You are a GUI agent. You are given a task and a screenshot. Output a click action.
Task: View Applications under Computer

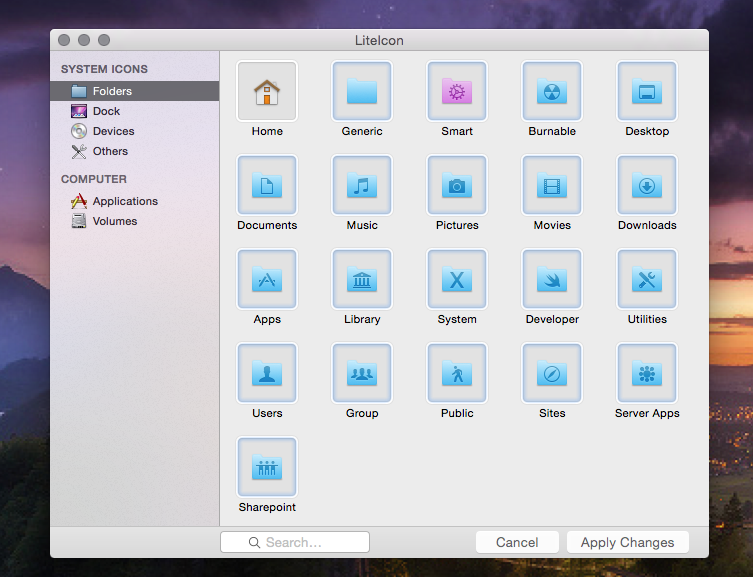[x=134, y=201]
